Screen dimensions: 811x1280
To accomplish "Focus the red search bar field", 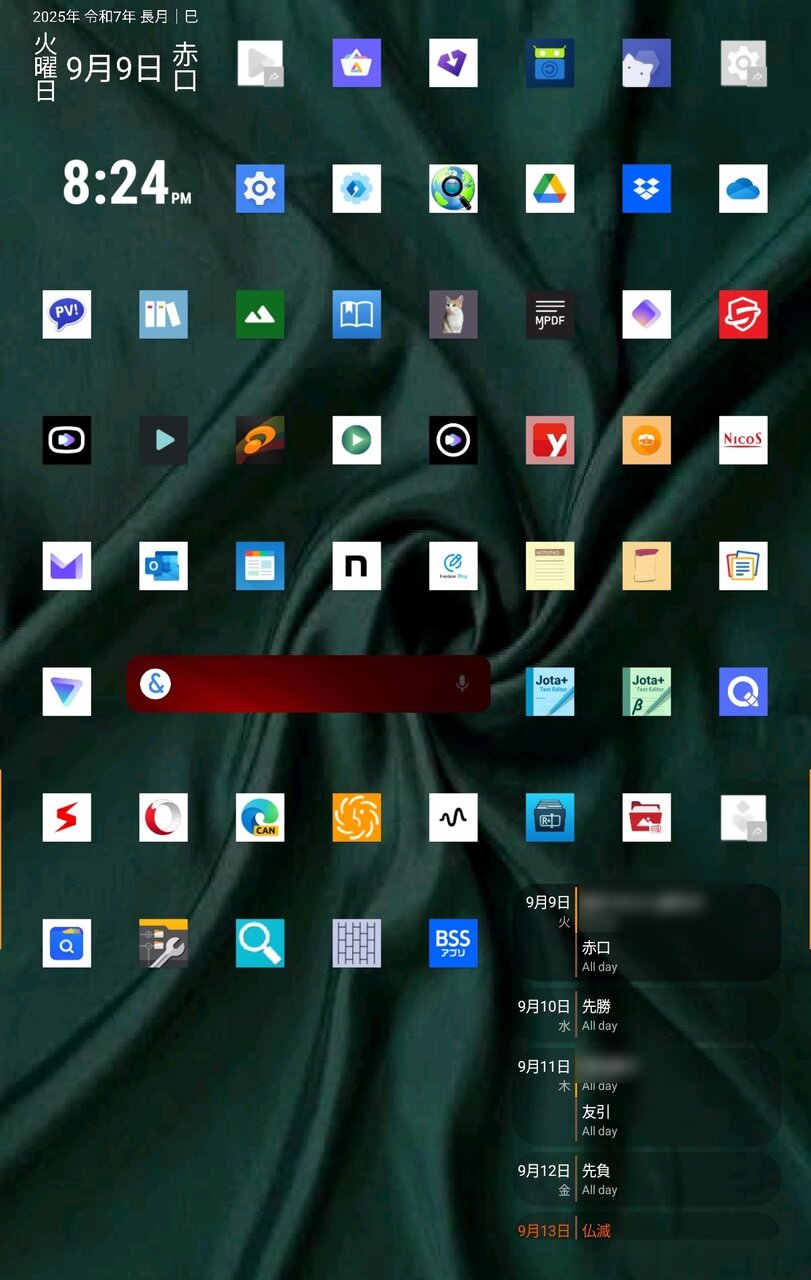I will pos(308,684).
